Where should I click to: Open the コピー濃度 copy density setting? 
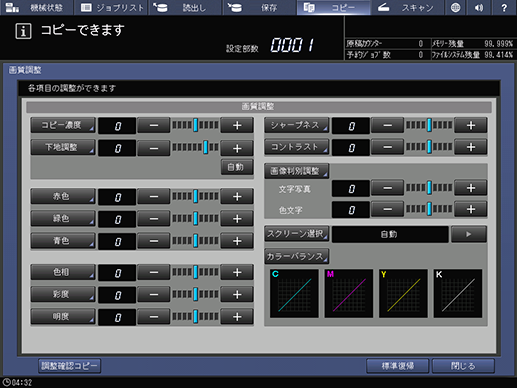(63, 125)
